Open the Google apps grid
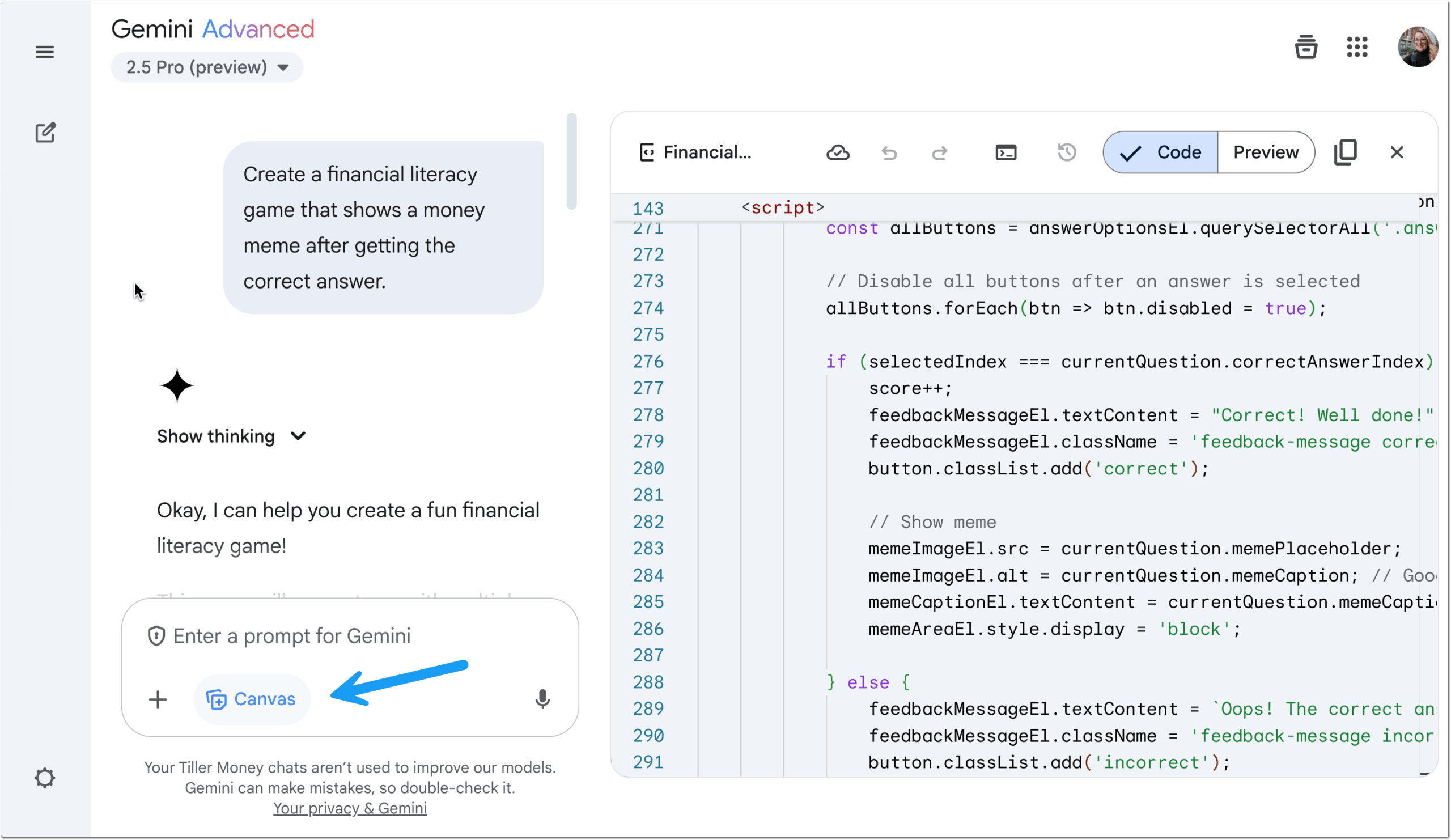1451x840 pixels. (1356, 46)
